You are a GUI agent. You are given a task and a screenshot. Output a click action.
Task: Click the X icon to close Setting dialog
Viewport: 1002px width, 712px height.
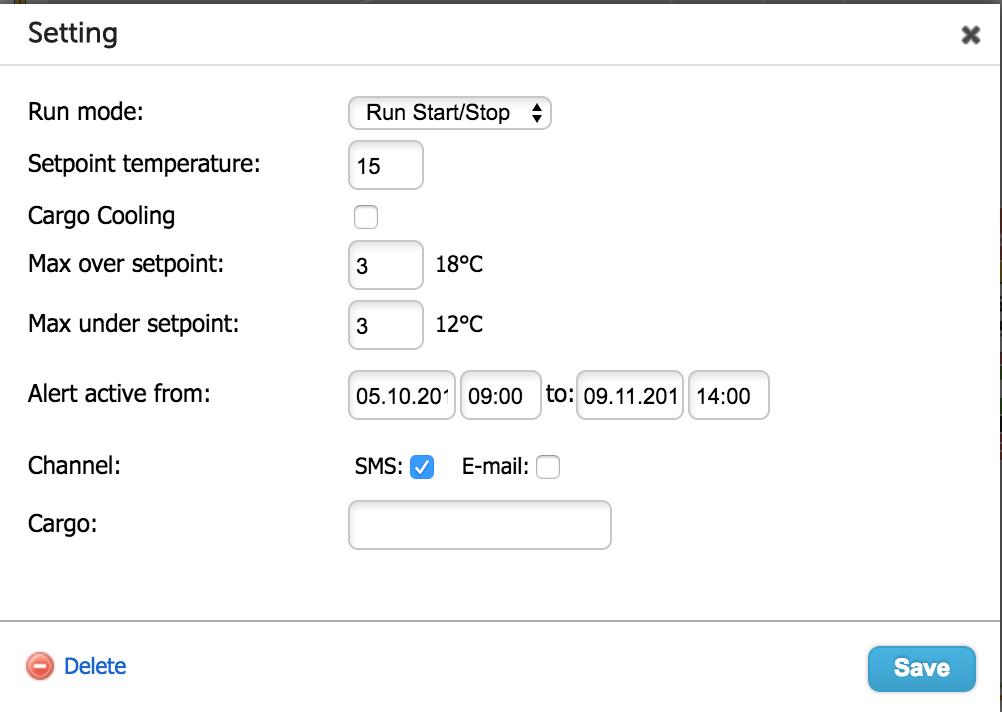(970, 34)
